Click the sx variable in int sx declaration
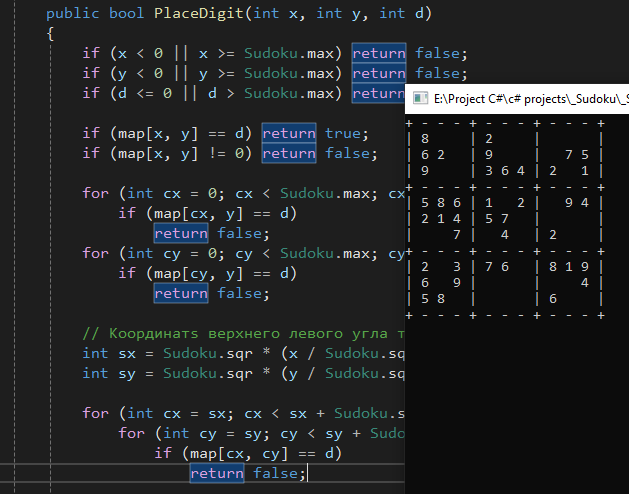 127,354
